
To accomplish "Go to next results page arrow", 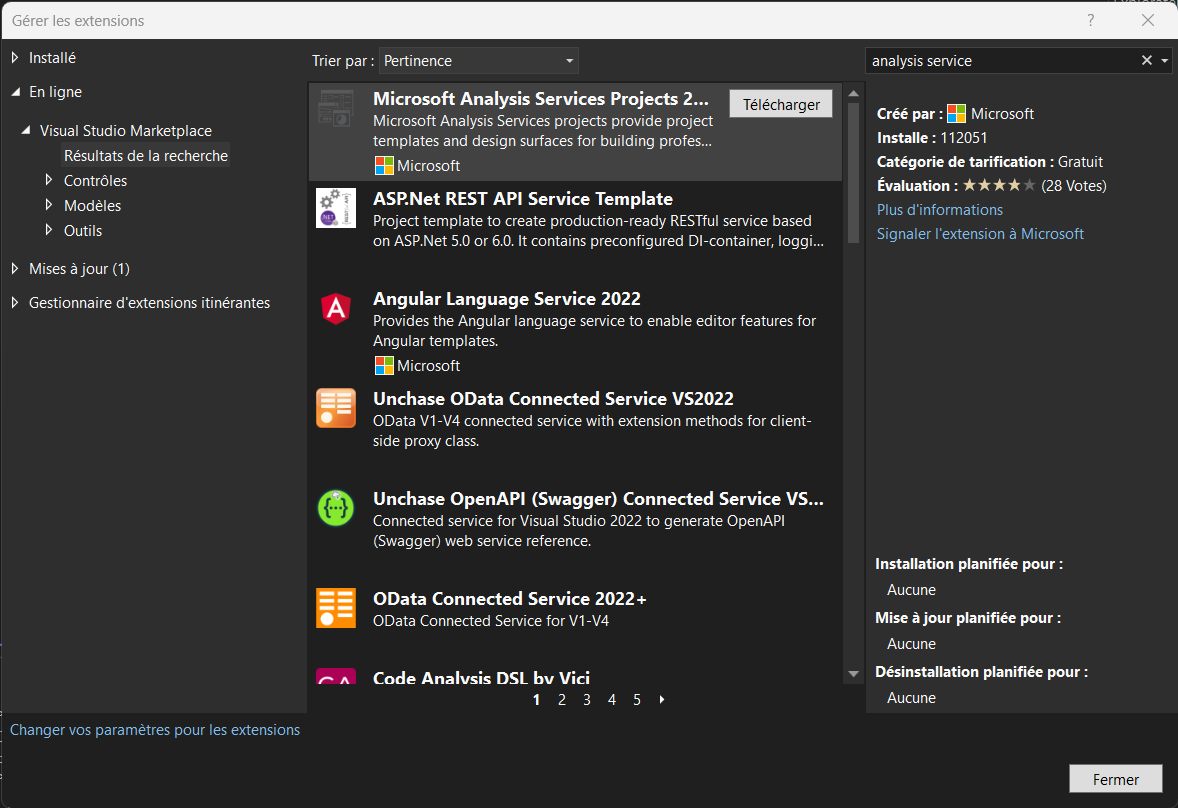I will 662,699.
